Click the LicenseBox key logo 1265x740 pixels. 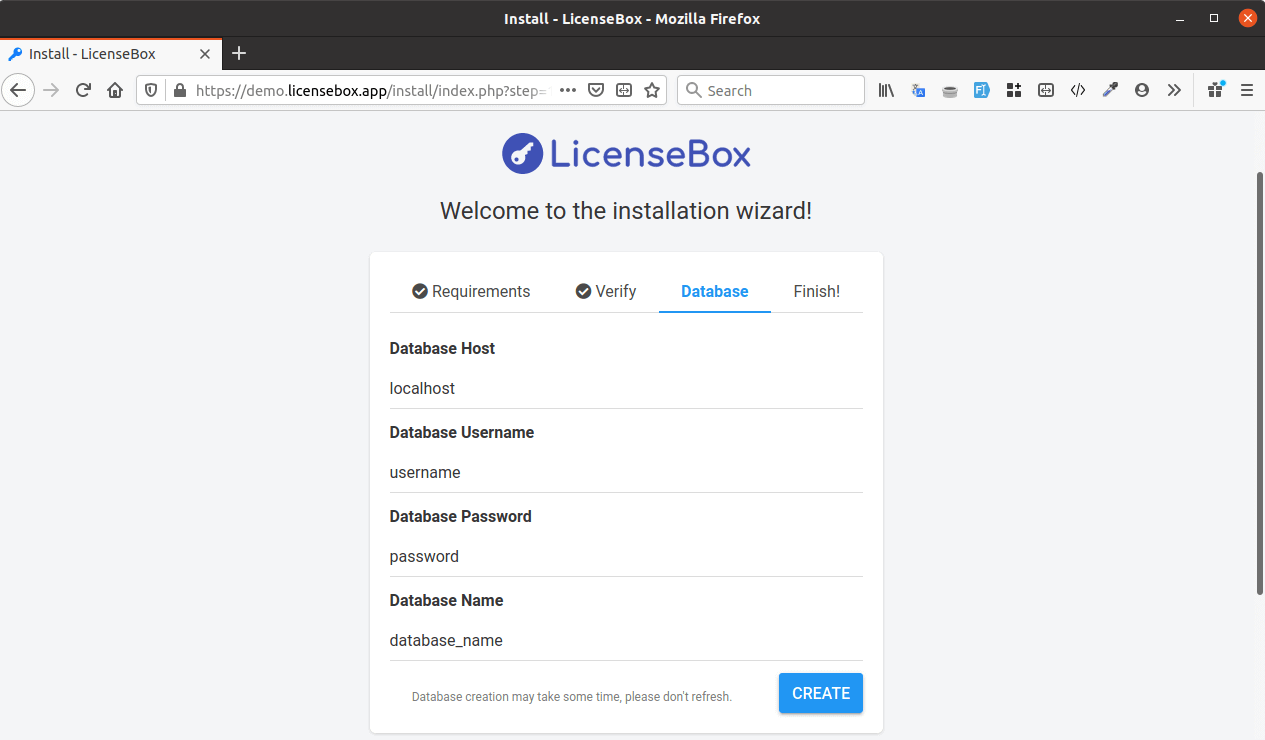click(523, 154)
